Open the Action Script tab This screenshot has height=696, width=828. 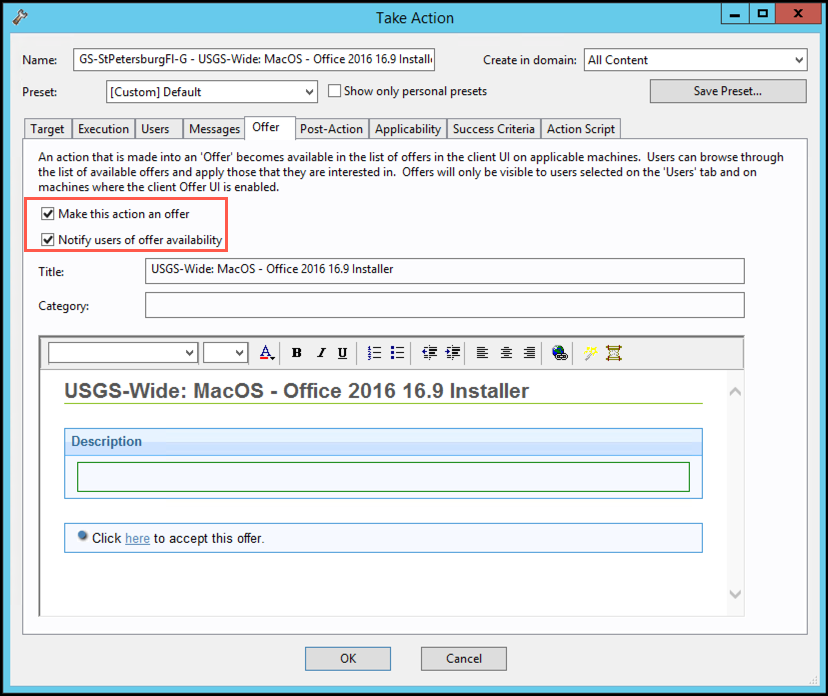(581, 129)
